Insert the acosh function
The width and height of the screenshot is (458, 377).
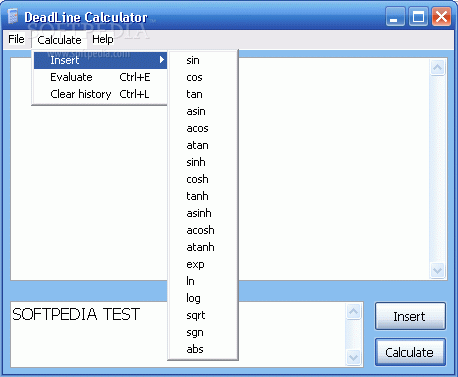click(203, 230)
